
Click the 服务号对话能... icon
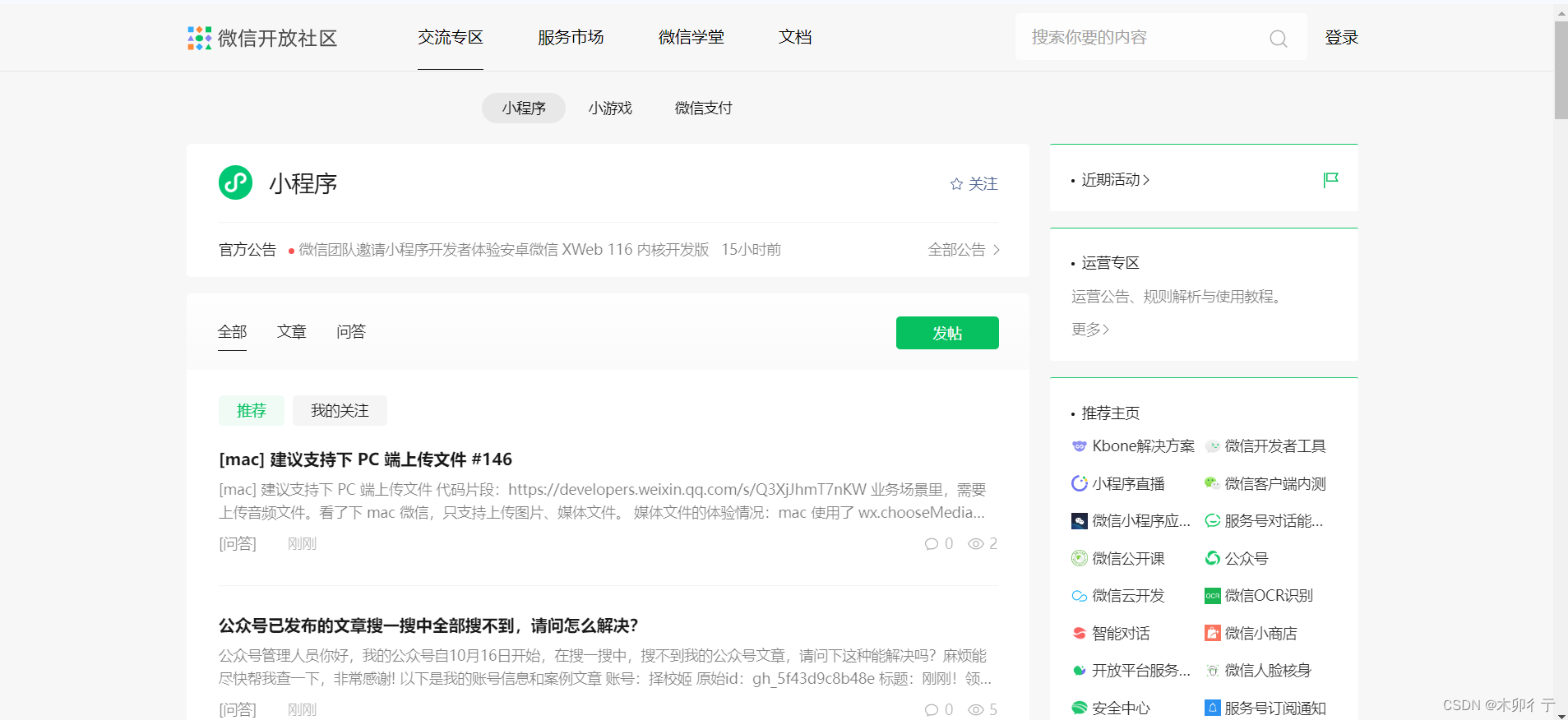1212,521
